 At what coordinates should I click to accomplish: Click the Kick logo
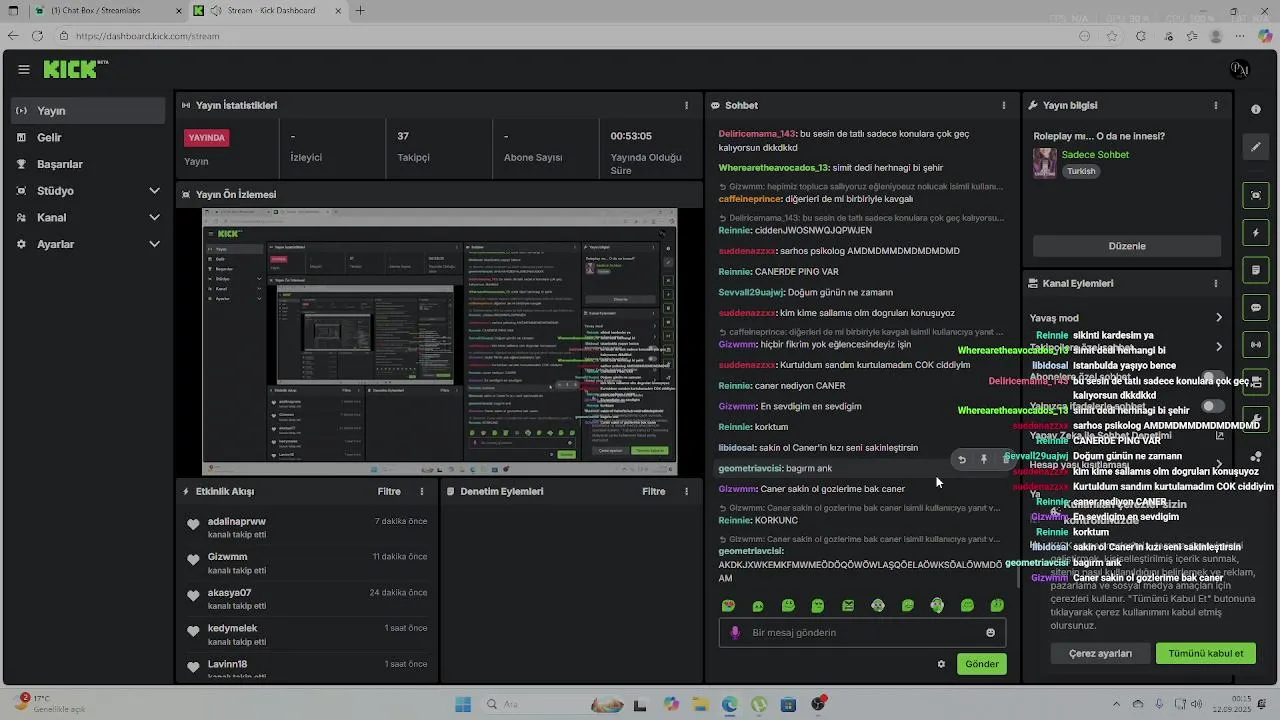71,69
